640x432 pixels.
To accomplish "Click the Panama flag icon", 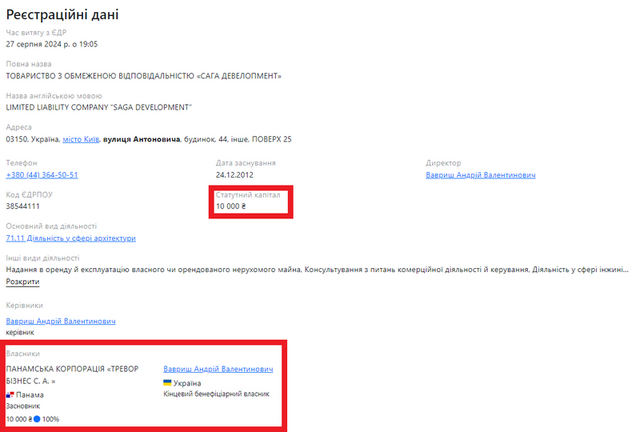I will pos(11,395).
